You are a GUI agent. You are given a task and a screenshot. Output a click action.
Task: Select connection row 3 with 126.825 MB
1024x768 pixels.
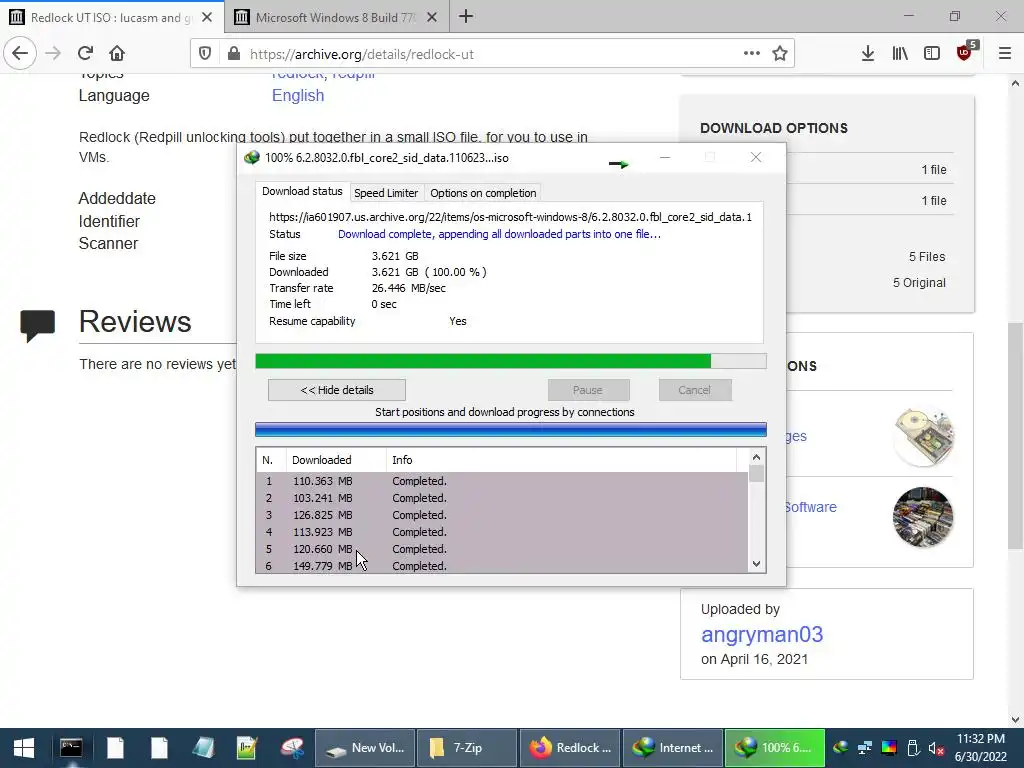502,515
